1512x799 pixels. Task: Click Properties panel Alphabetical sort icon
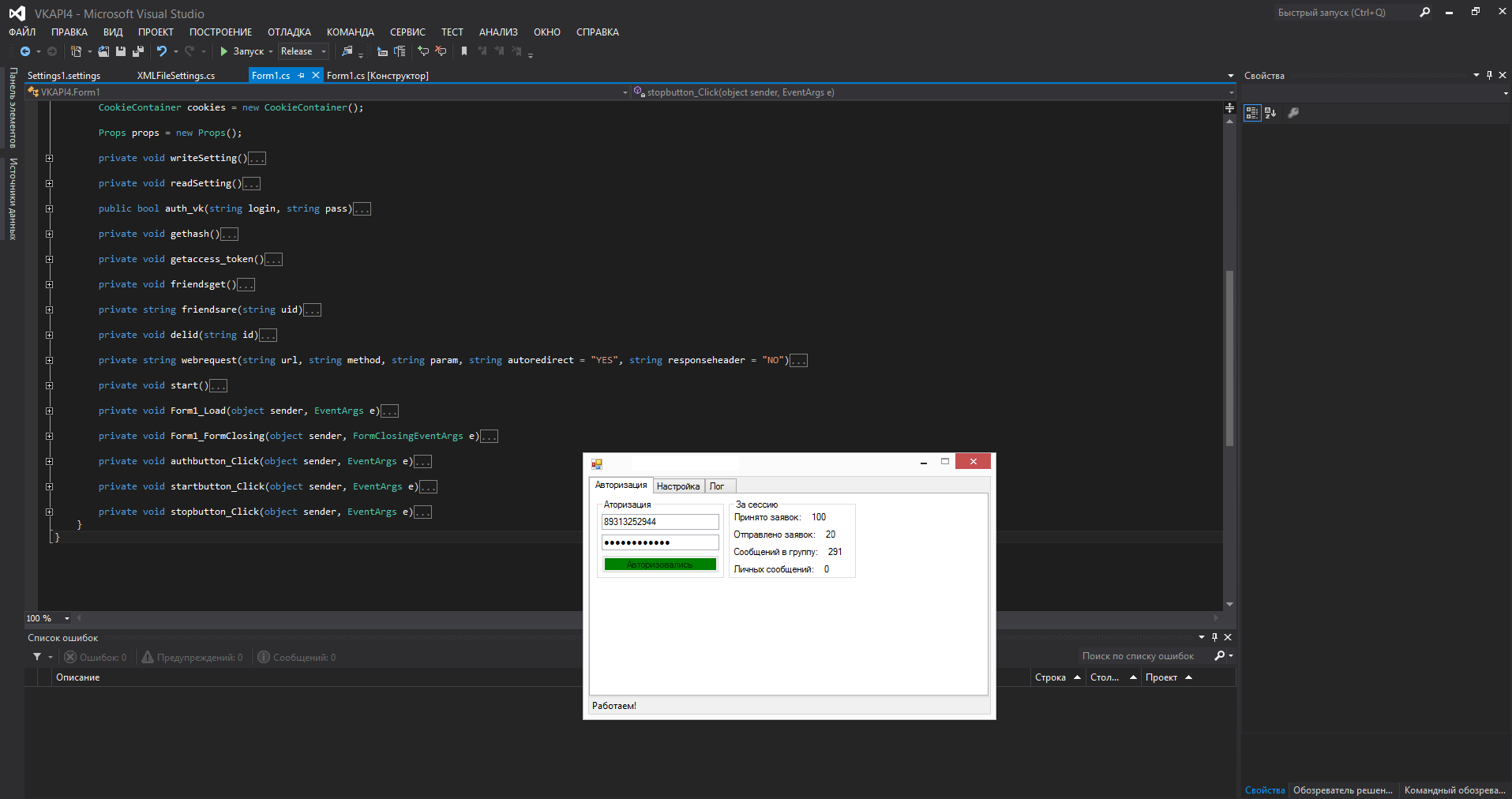tap(1270, 113)
